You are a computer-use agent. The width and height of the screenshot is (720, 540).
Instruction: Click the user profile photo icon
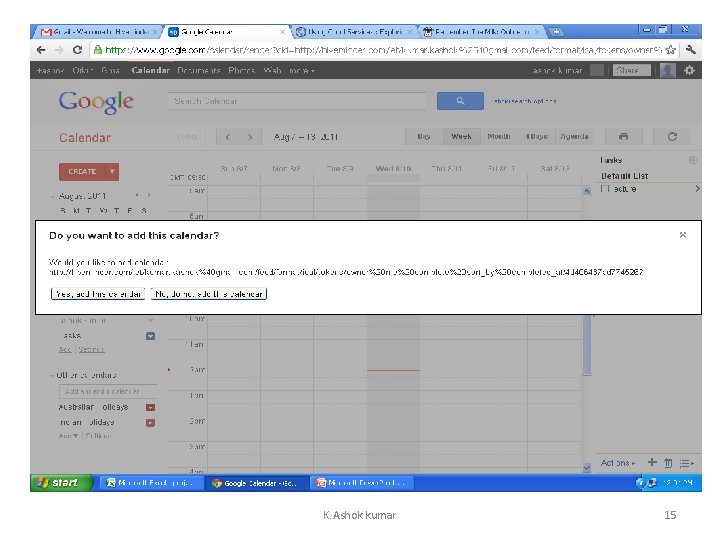tap(668, 70)
